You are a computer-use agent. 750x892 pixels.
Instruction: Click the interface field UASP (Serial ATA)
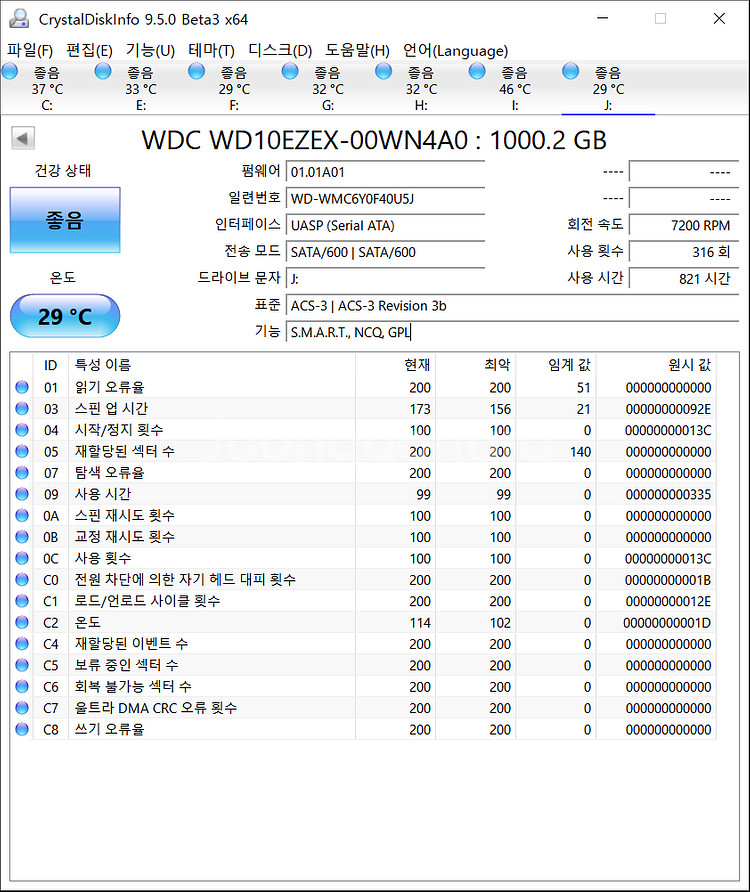tap(385, 226)
